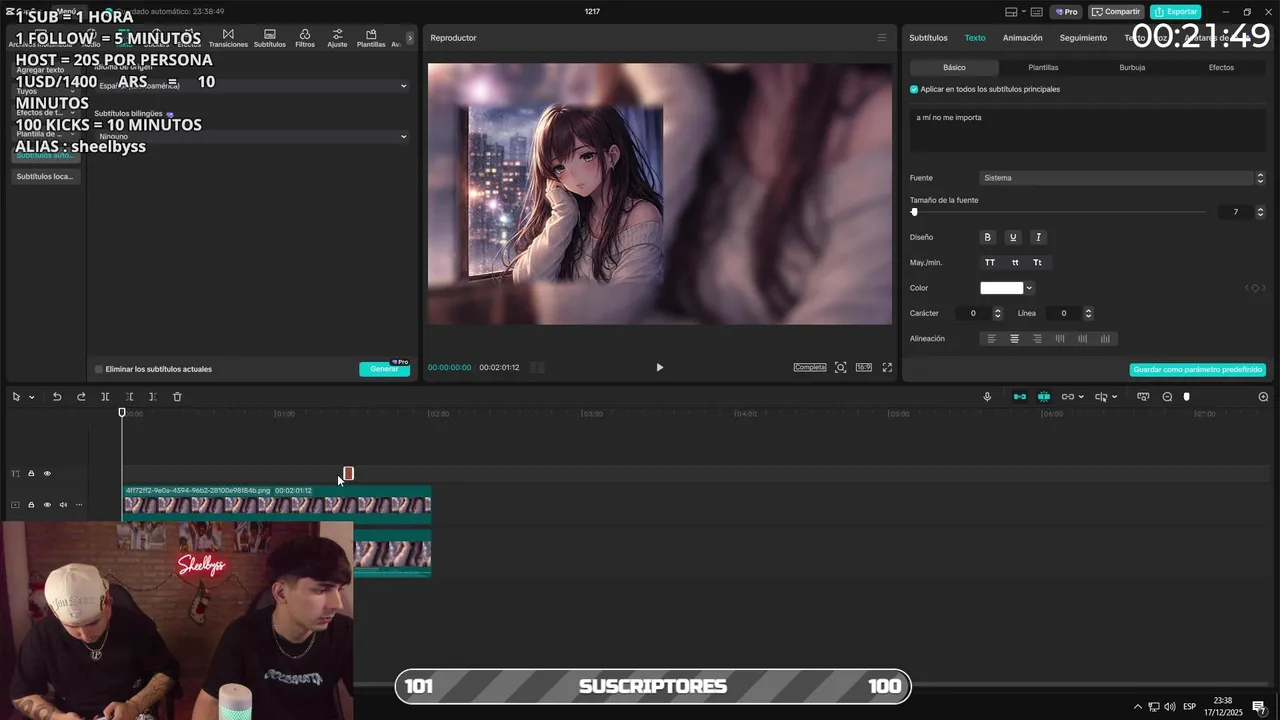1280x720 pixels.
Task: Expand more media tabs arrow
Action: point(409,38)
